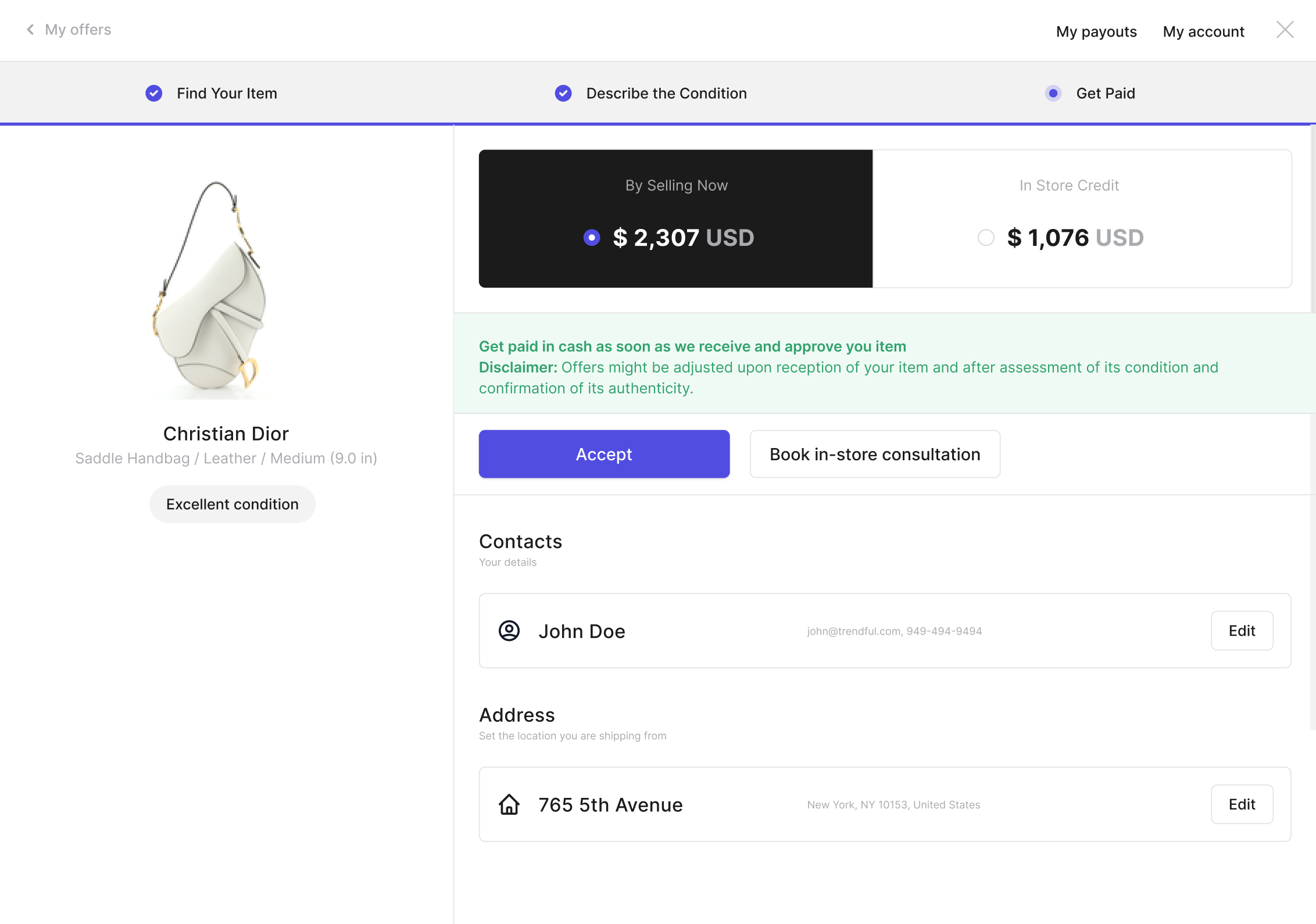Image resolution: width=1316 pixels, height=924 pixels.
Task: Click the Christian Dior brand name
Action: [x=226, y=434]
